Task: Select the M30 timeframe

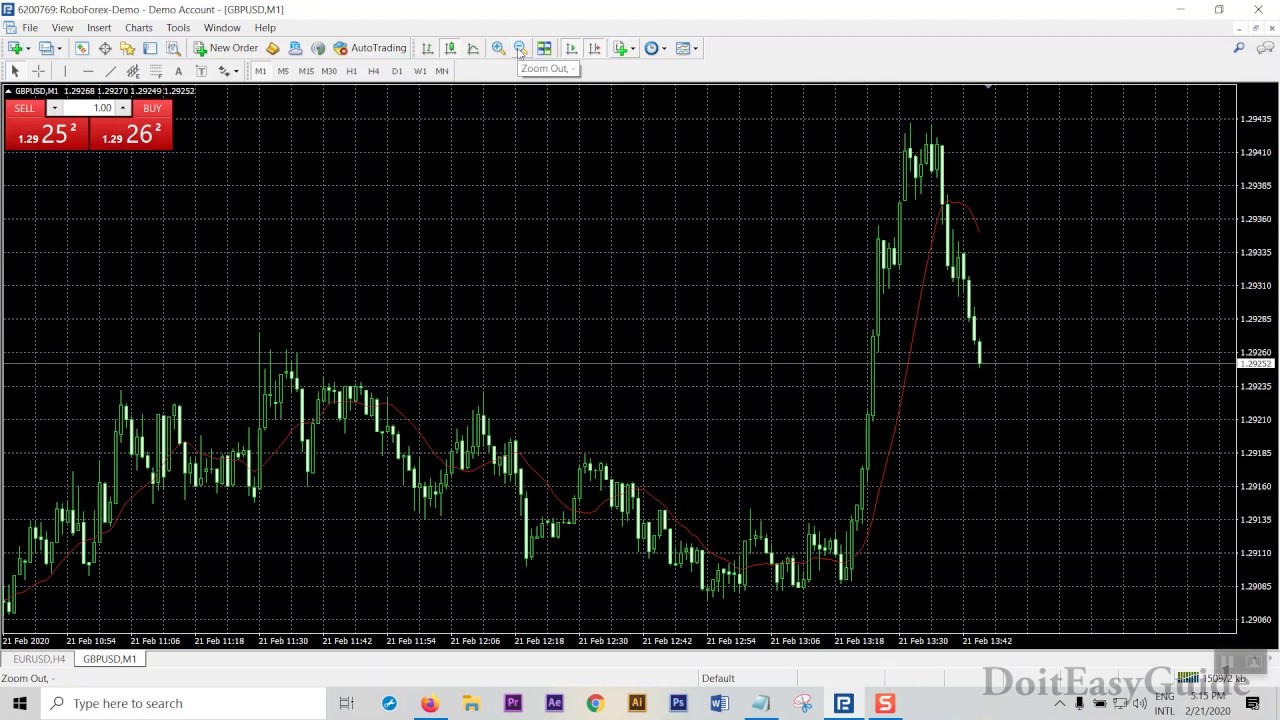Action: tap(329, 71)
